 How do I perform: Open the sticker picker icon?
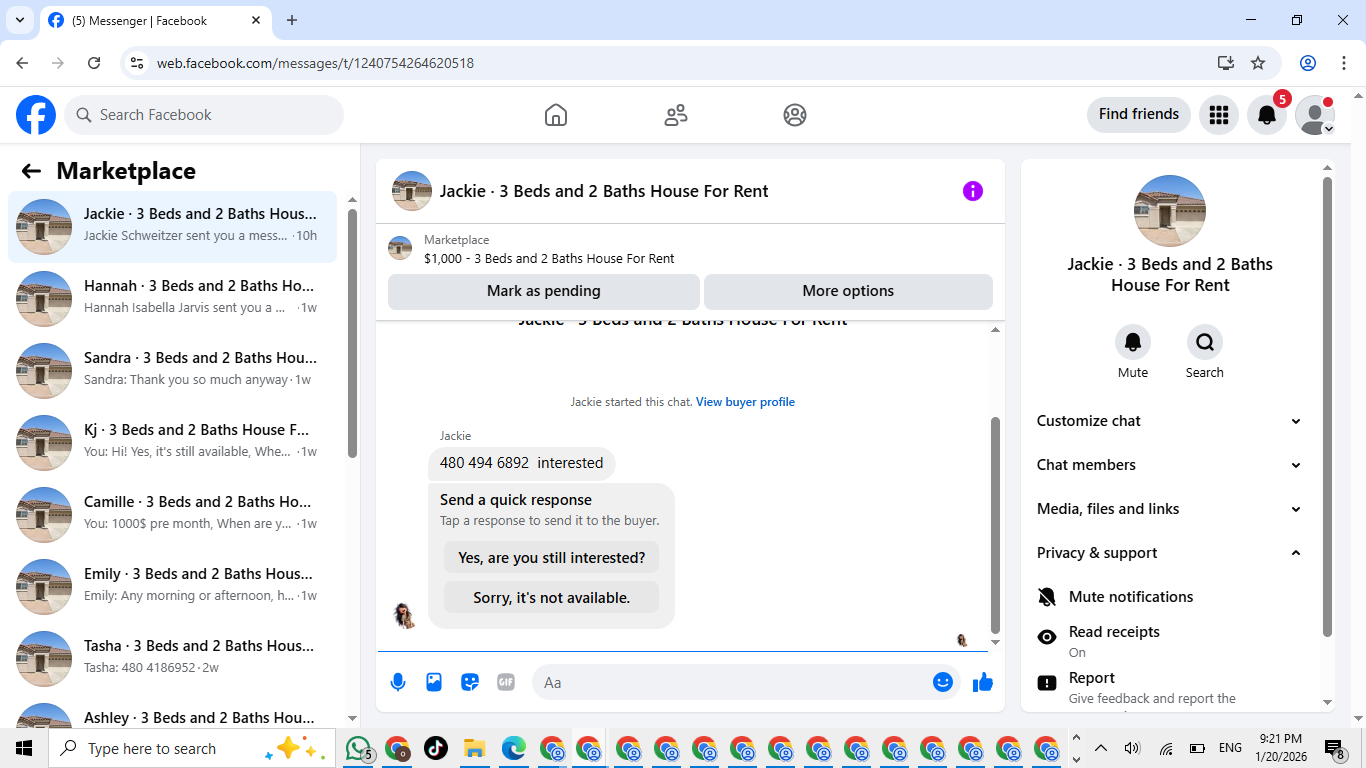470,682
